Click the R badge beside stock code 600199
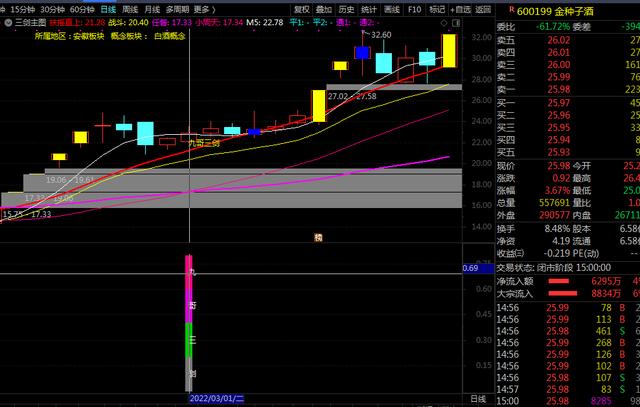 click(x=512, y=8)
